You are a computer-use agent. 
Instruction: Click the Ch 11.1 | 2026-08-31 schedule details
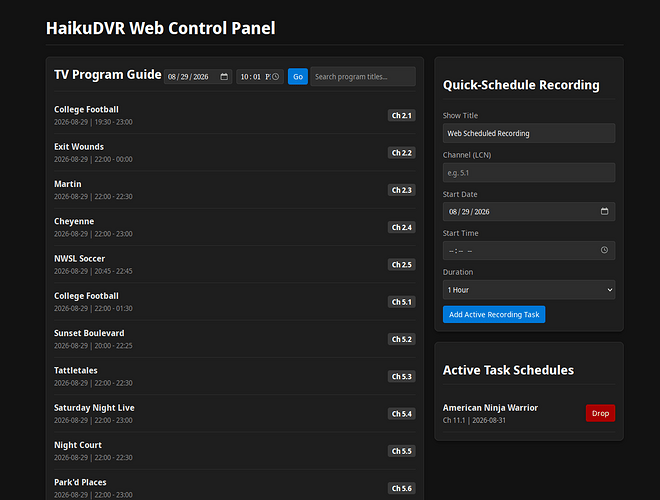click(x=474, y=420)
